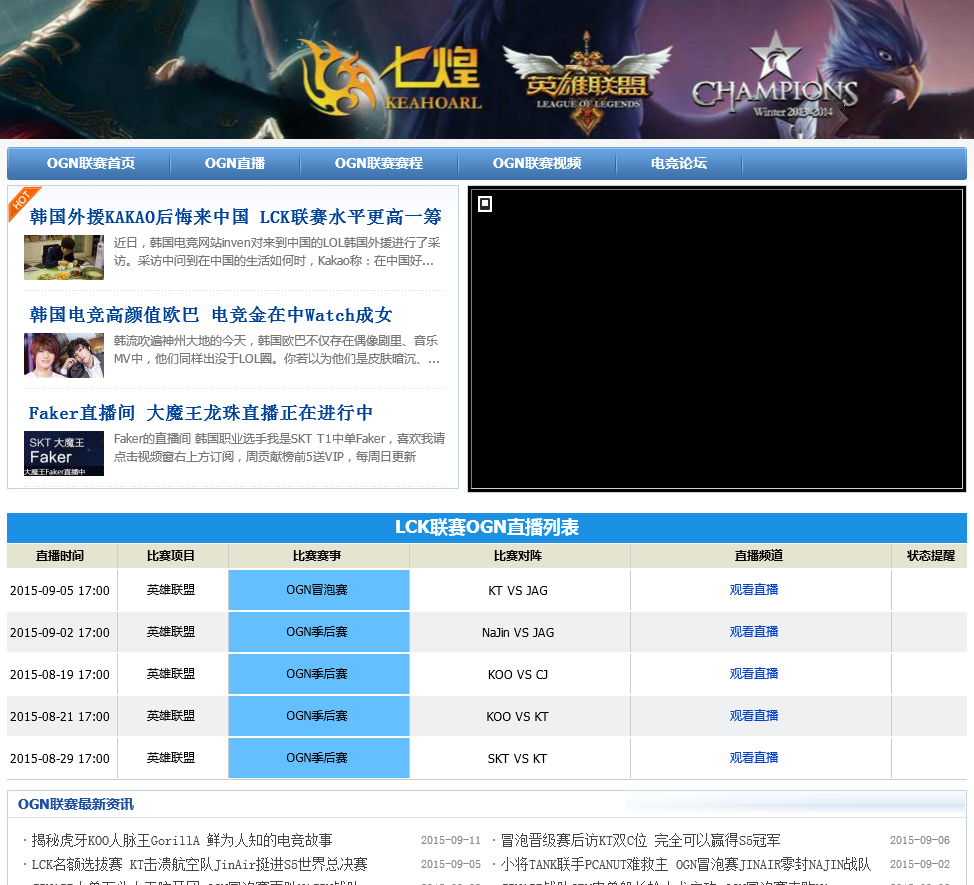The width and height of the screenshot is (974, 885).
Task: Click the 状态提醒 column header
Action: [931, 556]
